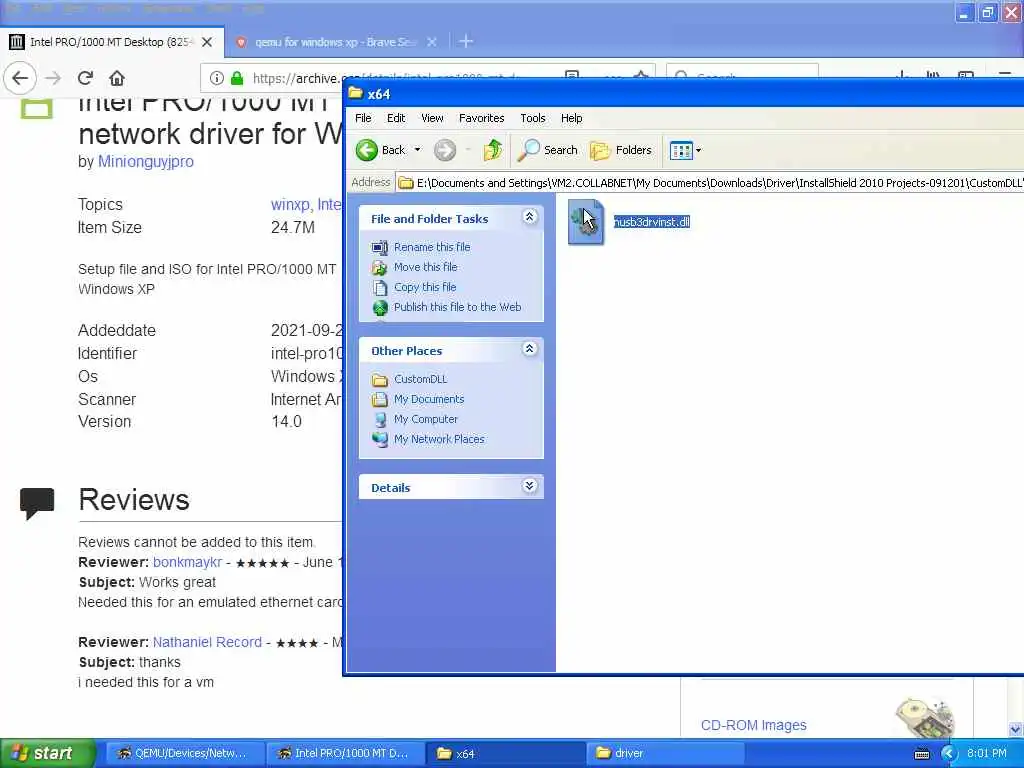Open a new browser tab with plus button
Screen dimensions: 1024x768
coord(466,42)
